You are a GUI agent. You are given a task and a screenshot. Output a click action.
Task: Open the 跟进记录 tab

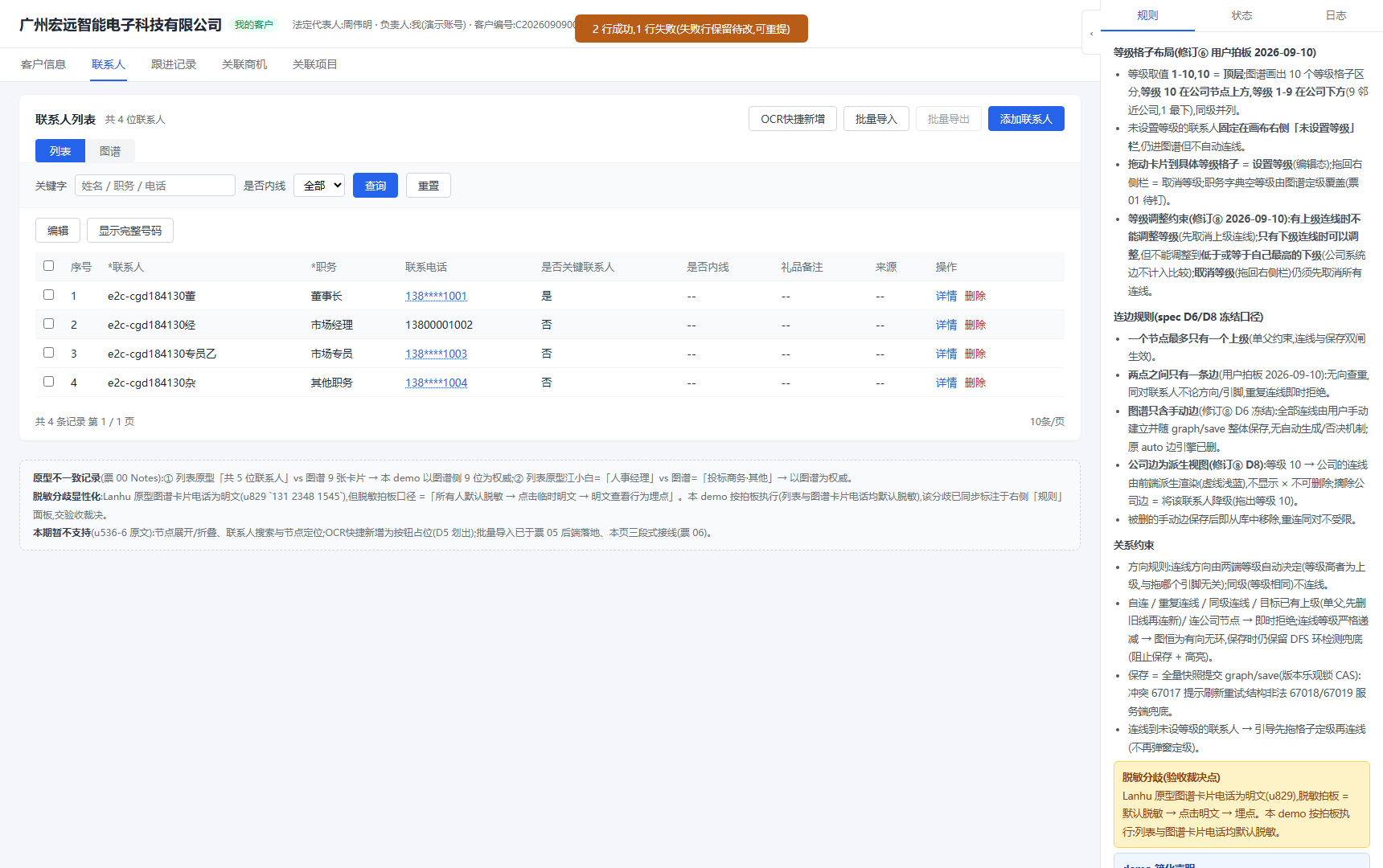click(174, 64)
